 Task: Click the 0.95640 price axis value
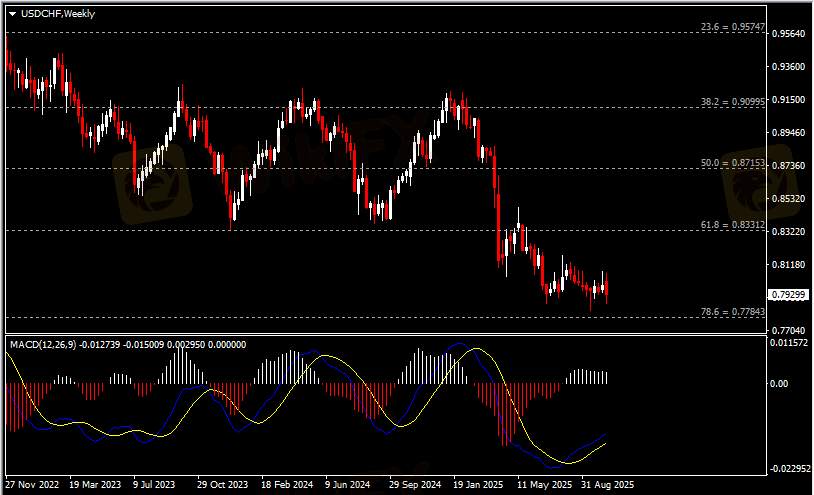789,34
